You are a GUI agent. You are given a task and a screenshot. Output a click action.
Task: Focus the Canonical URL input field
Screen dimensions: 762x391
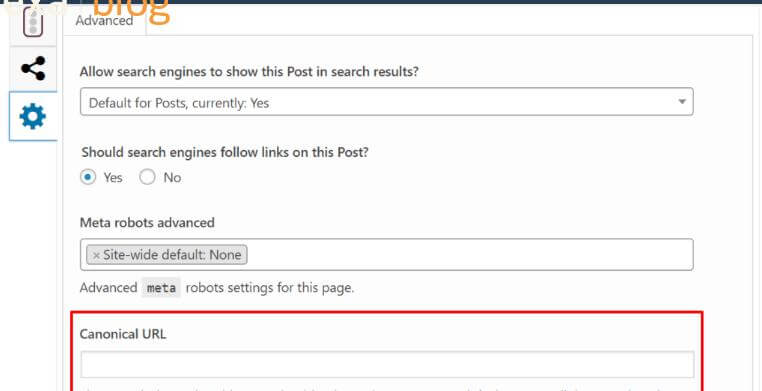(387, 365)
